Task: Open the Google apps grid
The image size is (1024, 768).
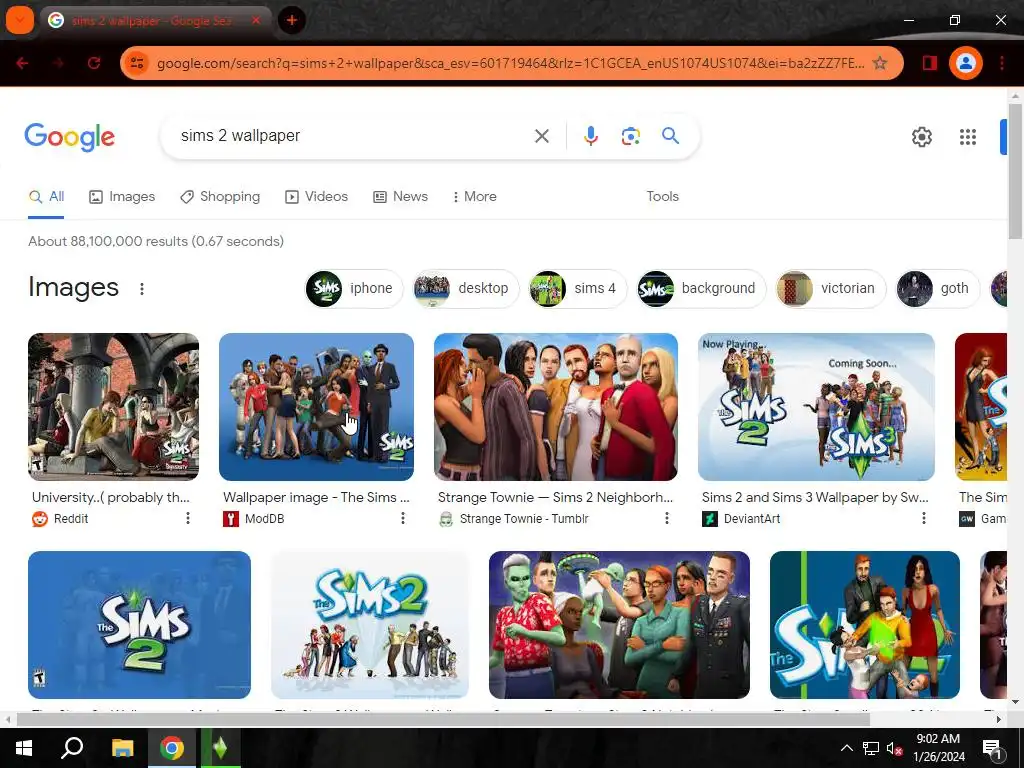Action: [968, 137]
